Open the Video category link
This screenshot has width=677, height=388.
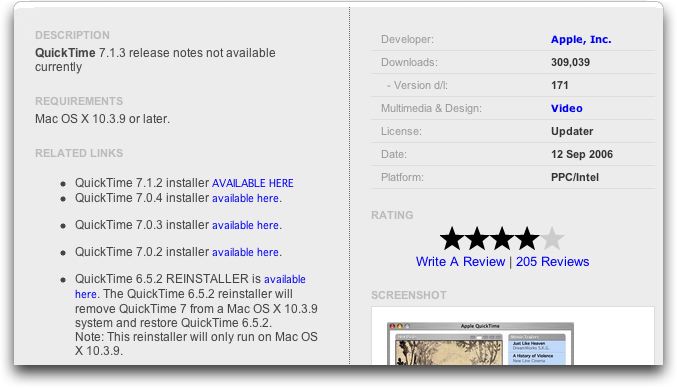pos(566,108)
